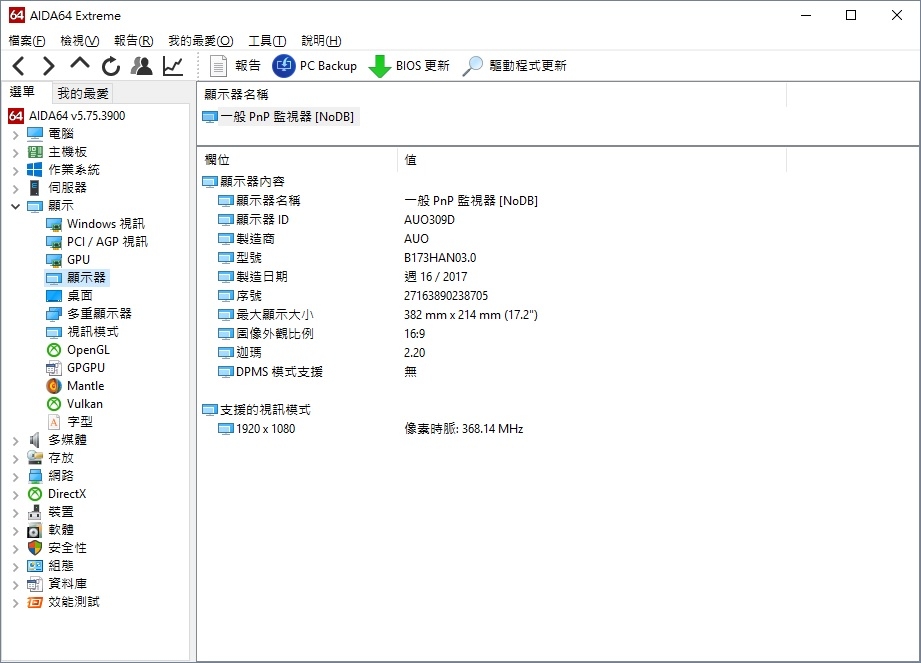The width and height of the screenshot is (921, 663).
Task: Open the line graph toolbar icon
Action: (x=173, y=66)
